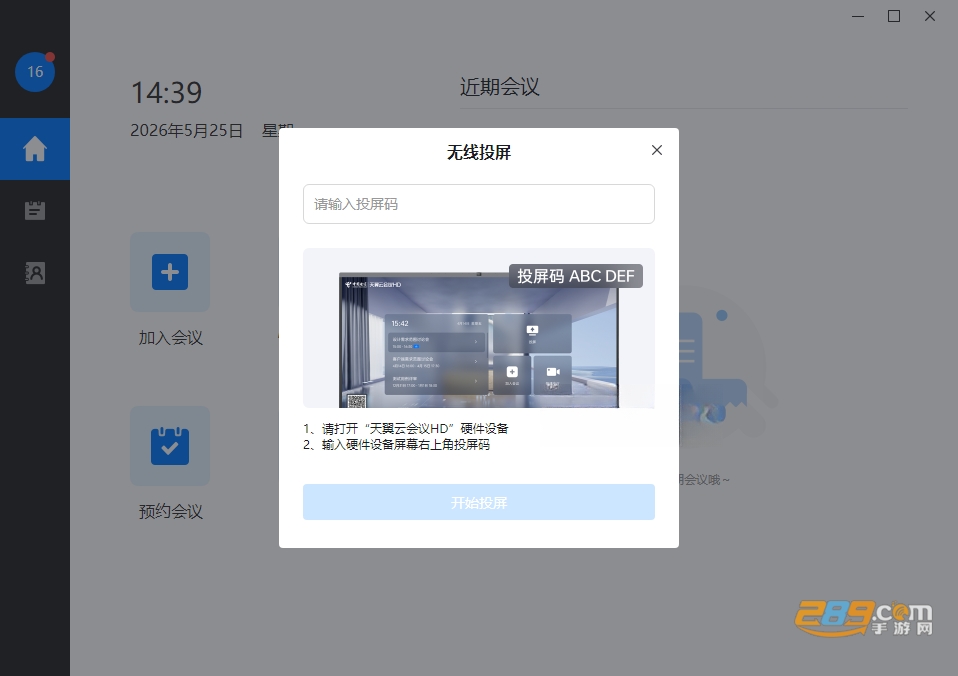Click the 近期会议 heading
The image size is (958, 676).
500,87
